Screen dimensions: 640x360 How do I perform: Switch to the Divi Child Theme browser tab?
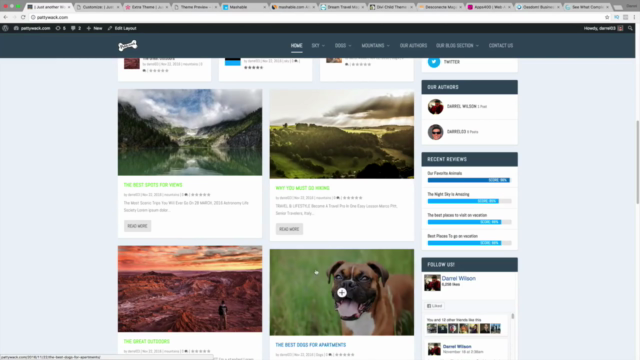click(391, 7)
